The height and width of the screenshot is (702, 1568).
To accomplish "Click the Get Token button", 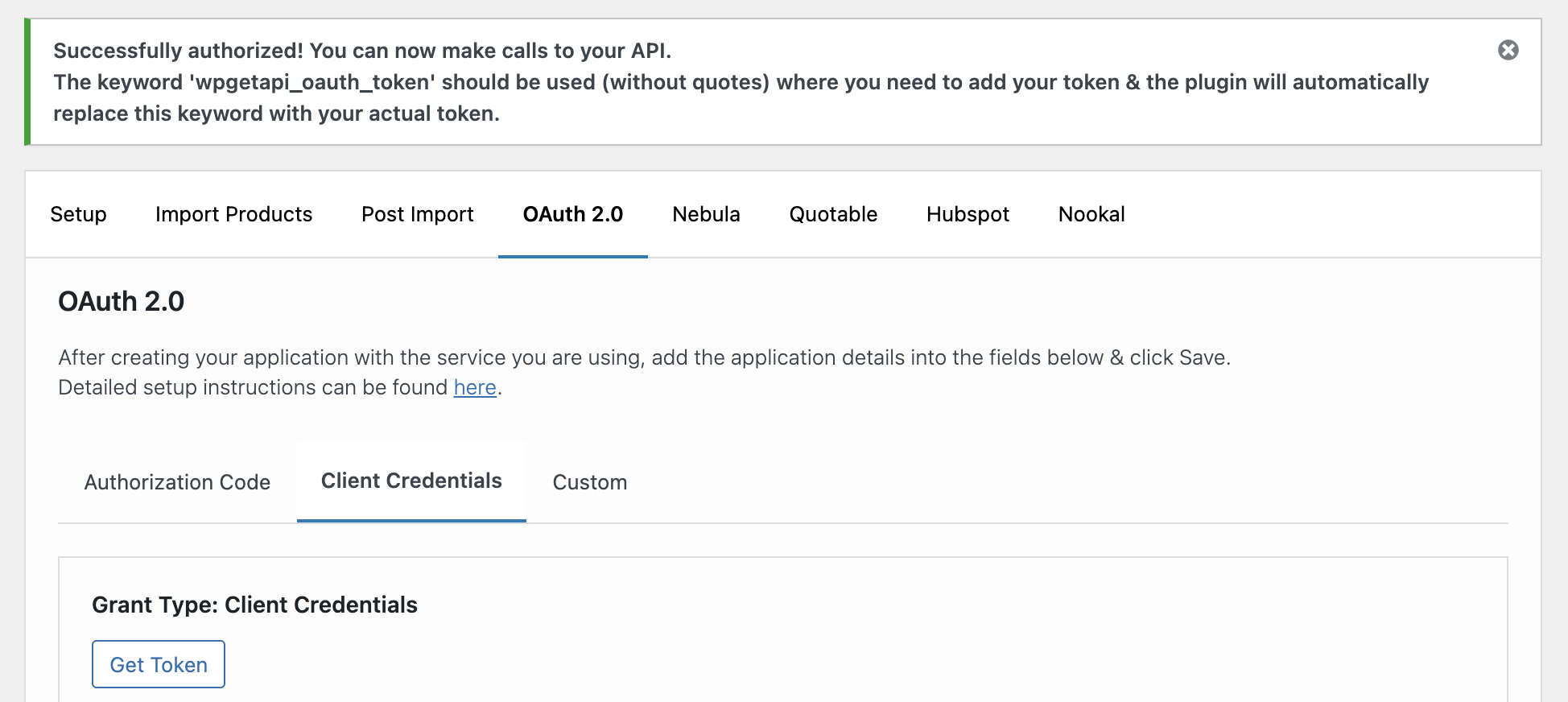I will point(159,664).
